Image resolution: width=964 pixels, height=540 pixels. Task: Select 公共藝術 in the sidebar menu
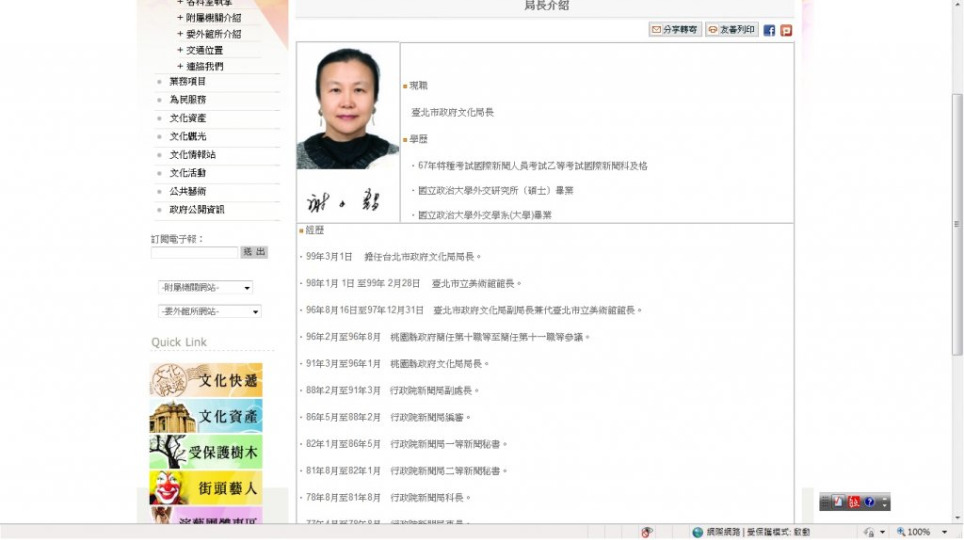pos(188,191)
